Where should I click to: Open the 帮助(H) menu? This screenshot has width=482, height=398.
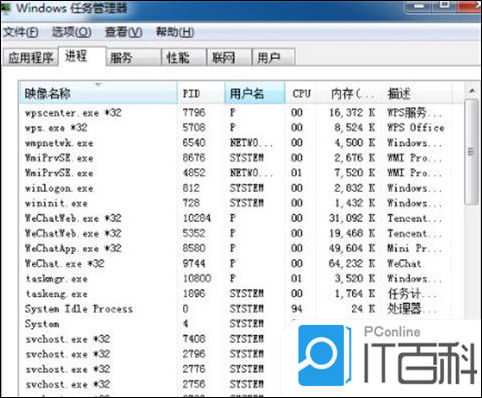coord(175,32)
